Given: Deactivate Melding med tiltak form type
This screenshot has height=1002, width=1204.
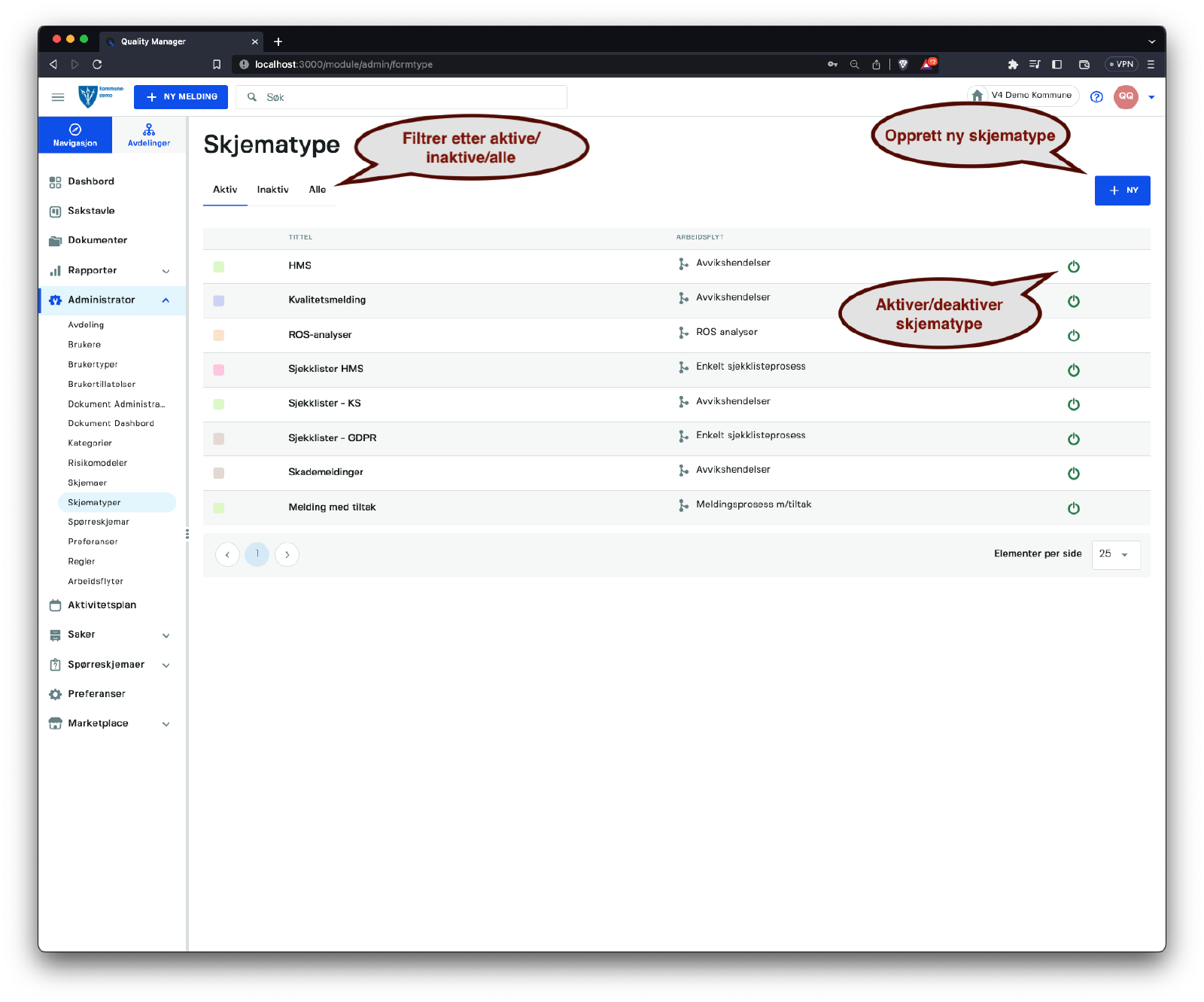Looking at the screenshot, I should click(x=1073, y=508).
